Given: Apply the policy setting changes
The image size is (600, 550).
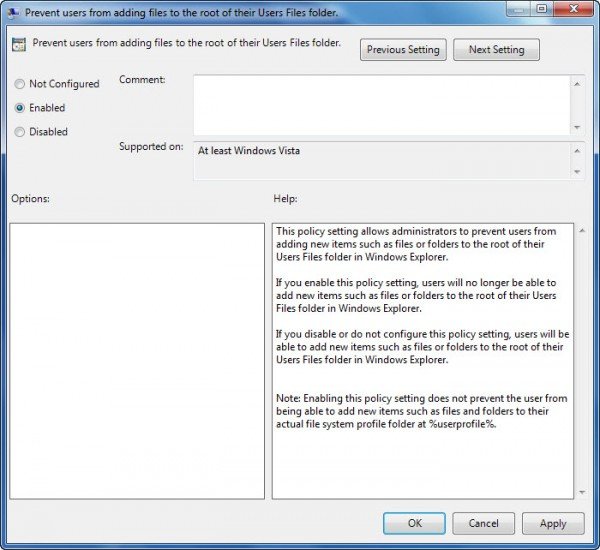Looking at the screenshot, I should (553, 523).
